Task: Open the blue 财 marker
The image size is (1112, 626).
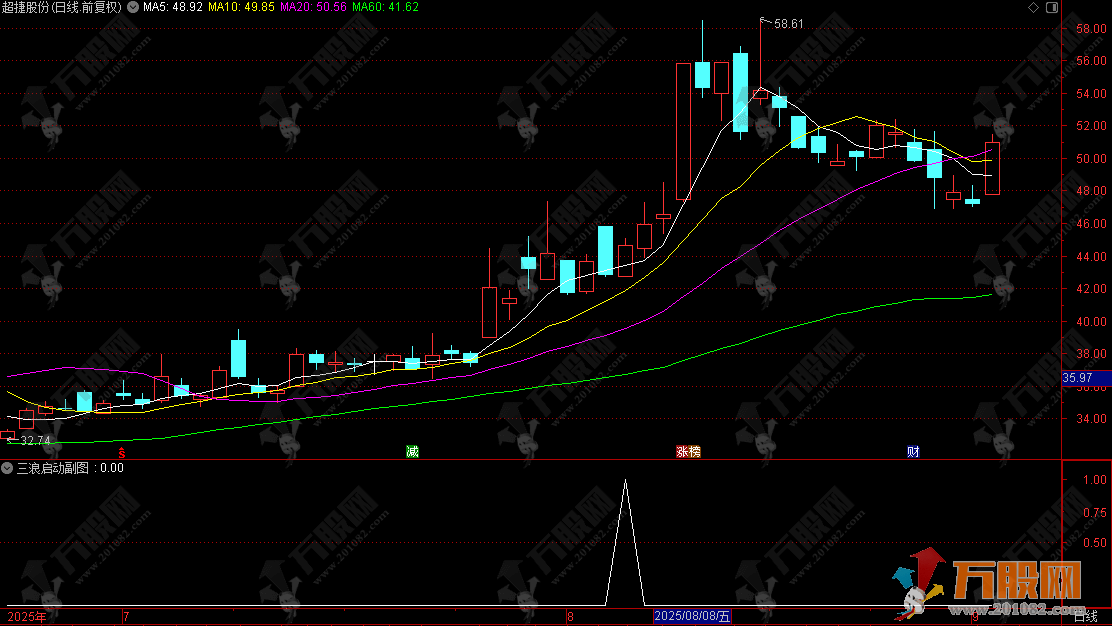Action: point(913,452)
